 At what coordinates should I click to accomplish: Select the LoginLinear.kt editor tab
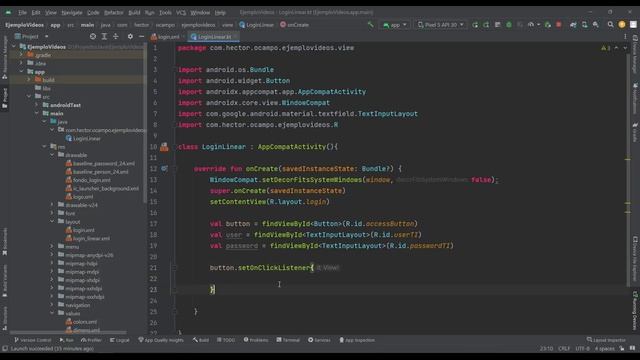[213, 37]
